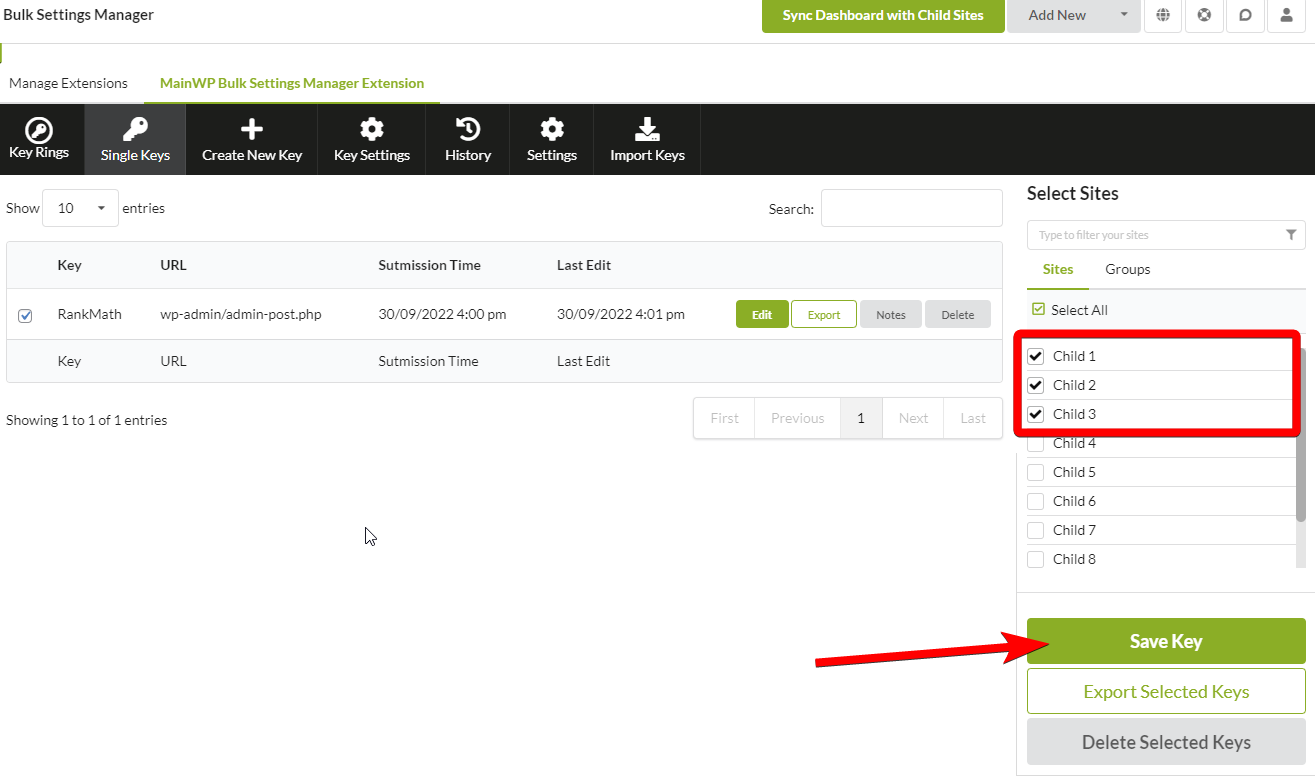Check the Child 8 site
Viewport: 1315px width, 783px height.
coord(1036,559)
